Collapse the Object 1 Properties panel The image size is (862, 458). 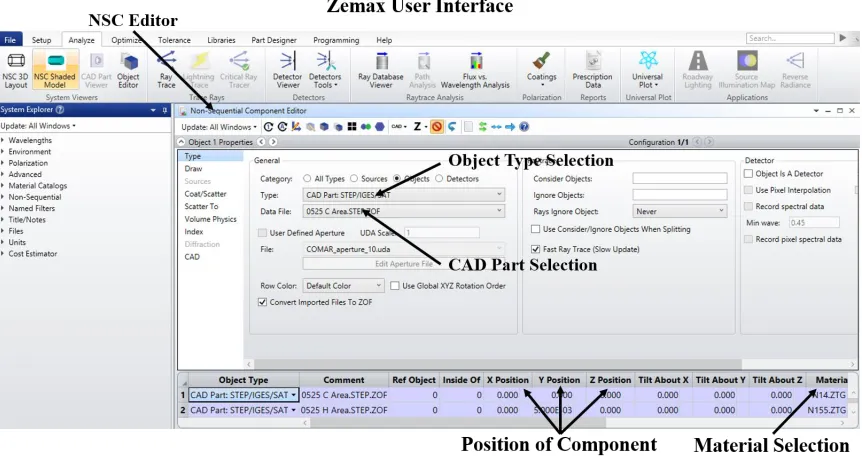[x=181, y=142]
